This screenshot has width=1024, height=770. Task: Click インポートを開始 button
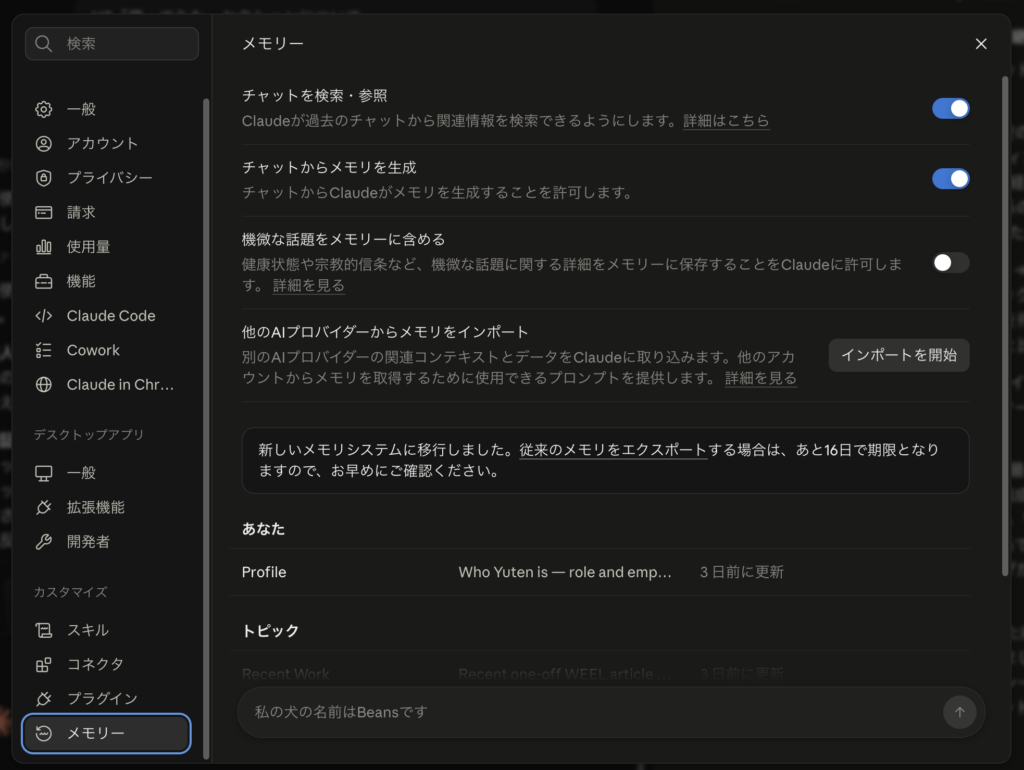point(899,355)
